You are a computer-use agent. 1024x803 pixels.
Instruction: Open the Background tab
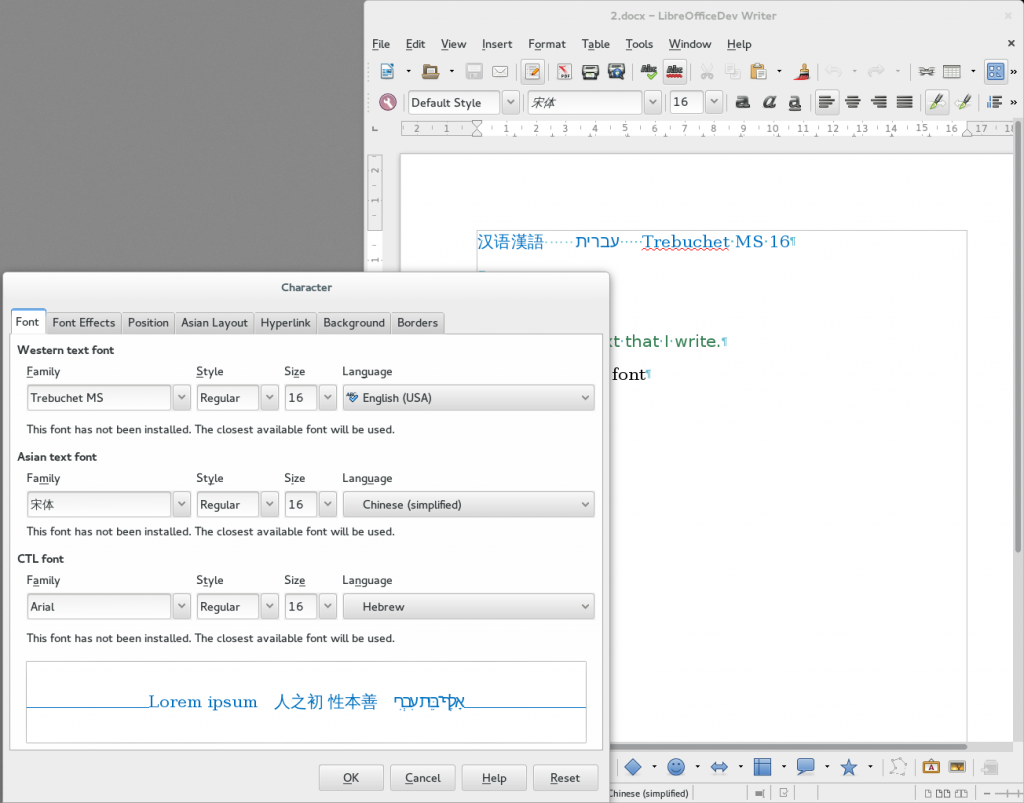(354, 323)
